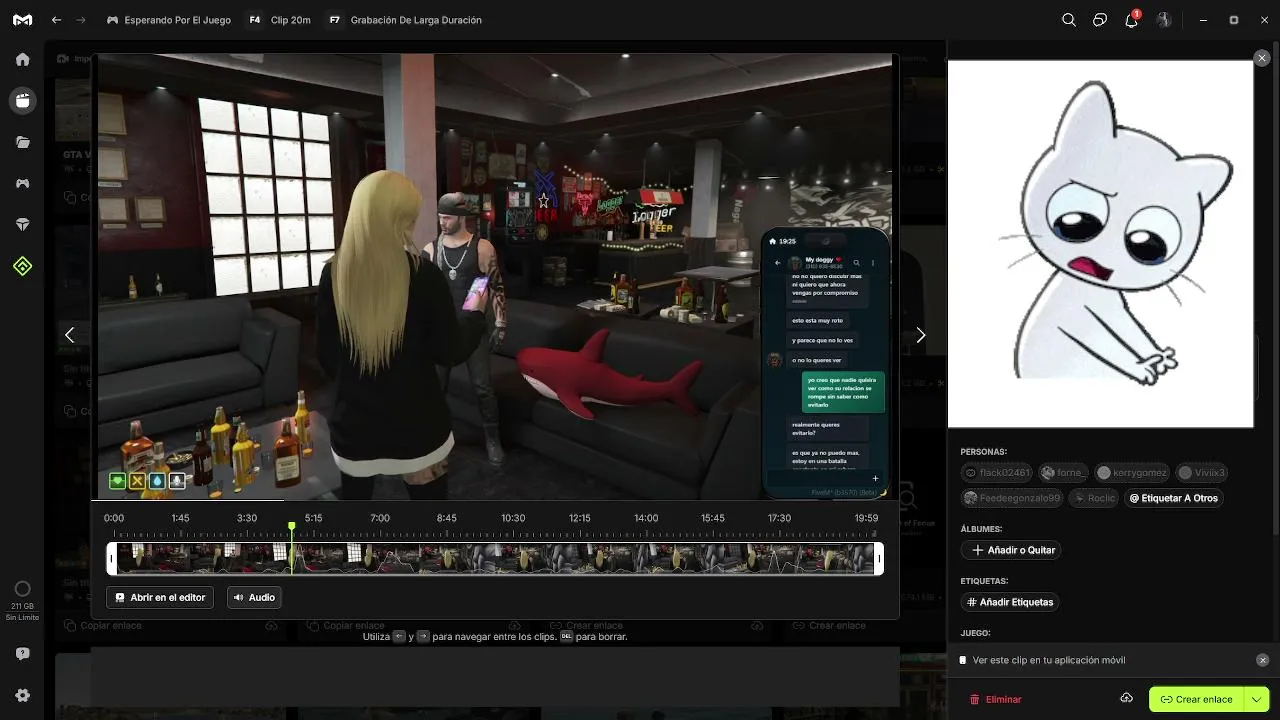Click the Esperando Por El Juego status
Viewport: 1280px width, 720px height.
169,20
